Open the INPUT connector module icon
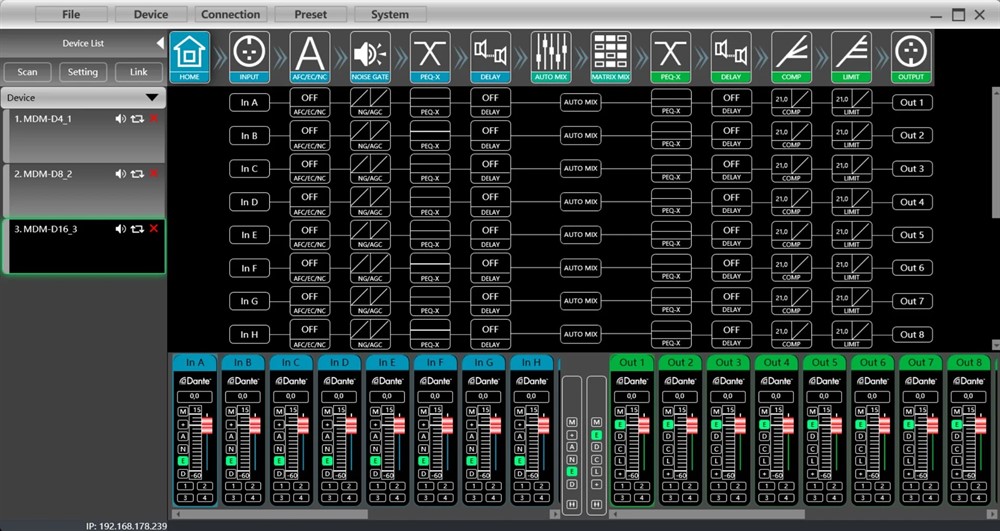Screen dimensions: 1000x531 click(250, 55)
